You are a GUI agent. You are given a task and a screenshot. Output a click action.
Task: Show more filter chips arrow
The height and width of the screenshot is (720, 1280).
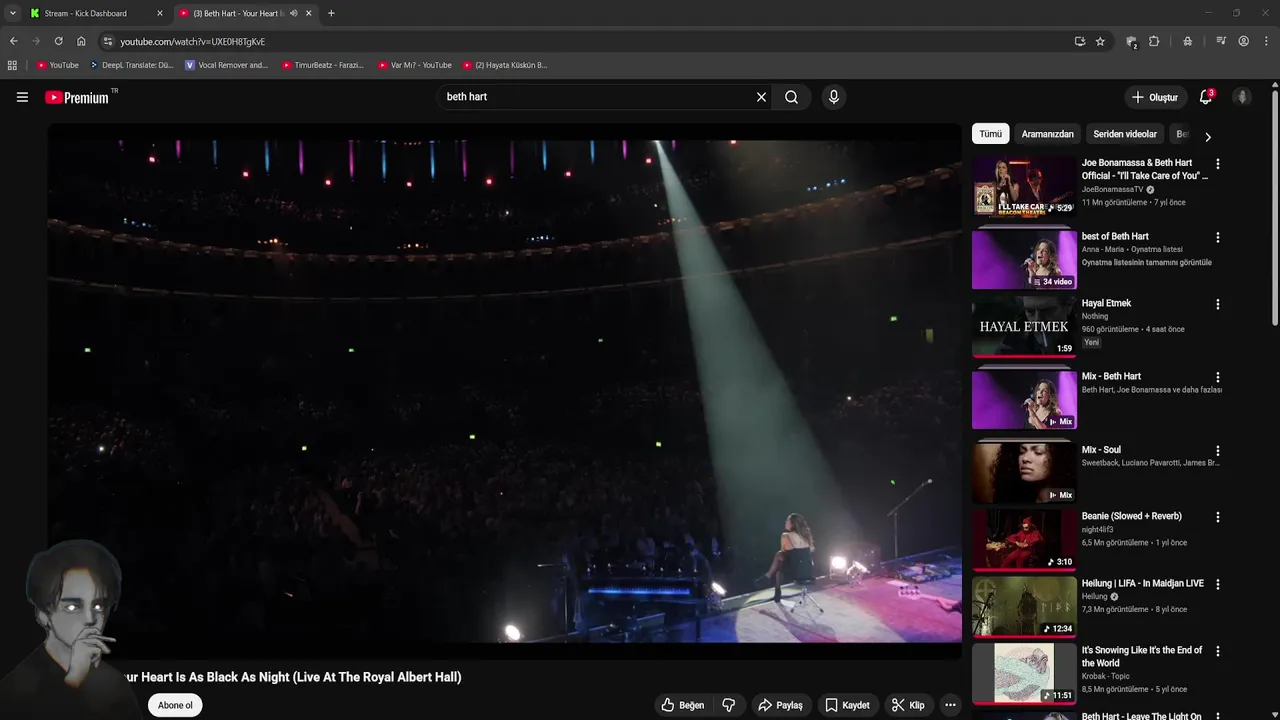pos(1207,136)
